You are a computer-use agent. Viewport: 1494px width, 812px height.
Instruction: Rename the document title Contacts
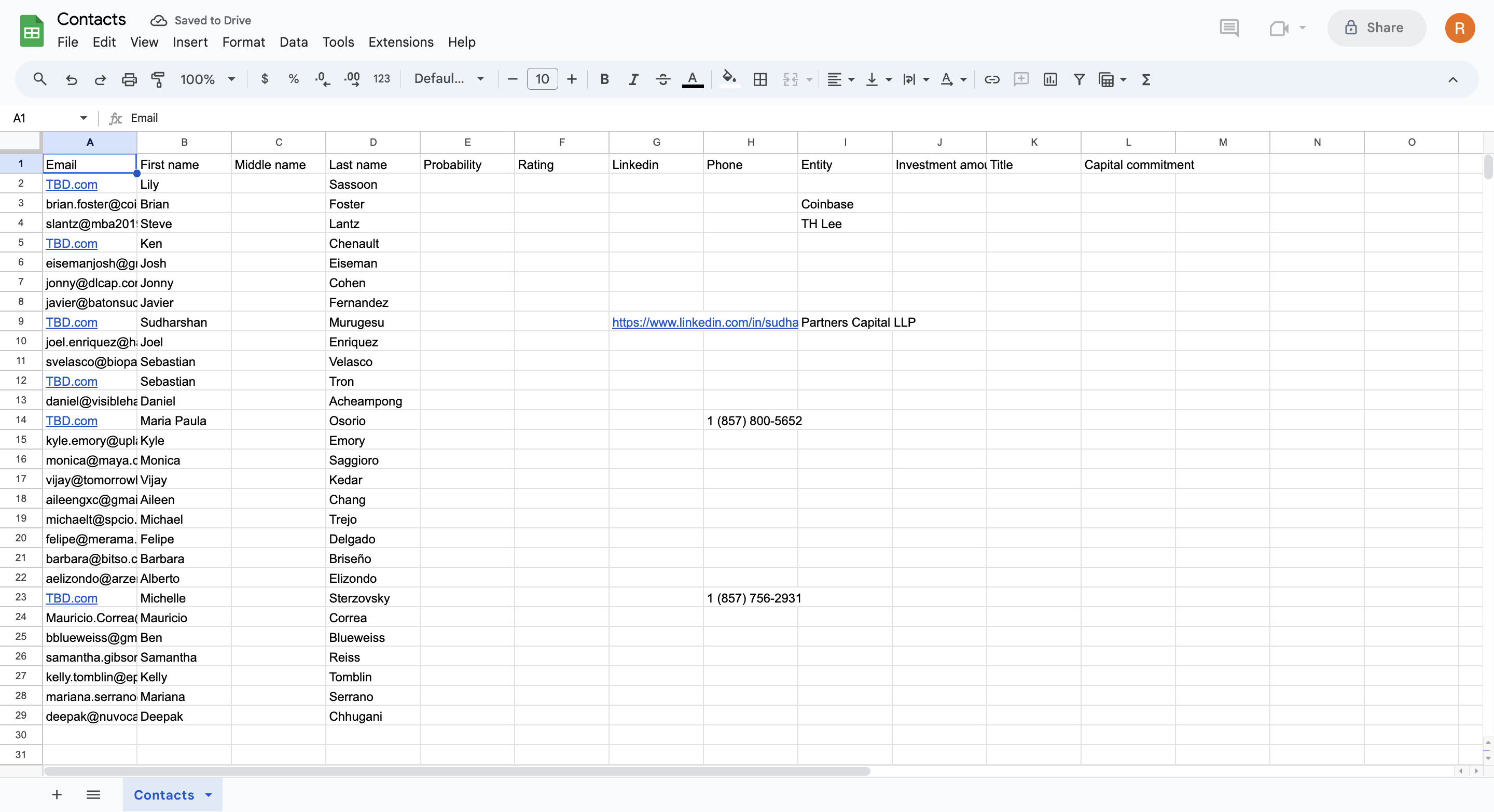click(x=92, y=19)
